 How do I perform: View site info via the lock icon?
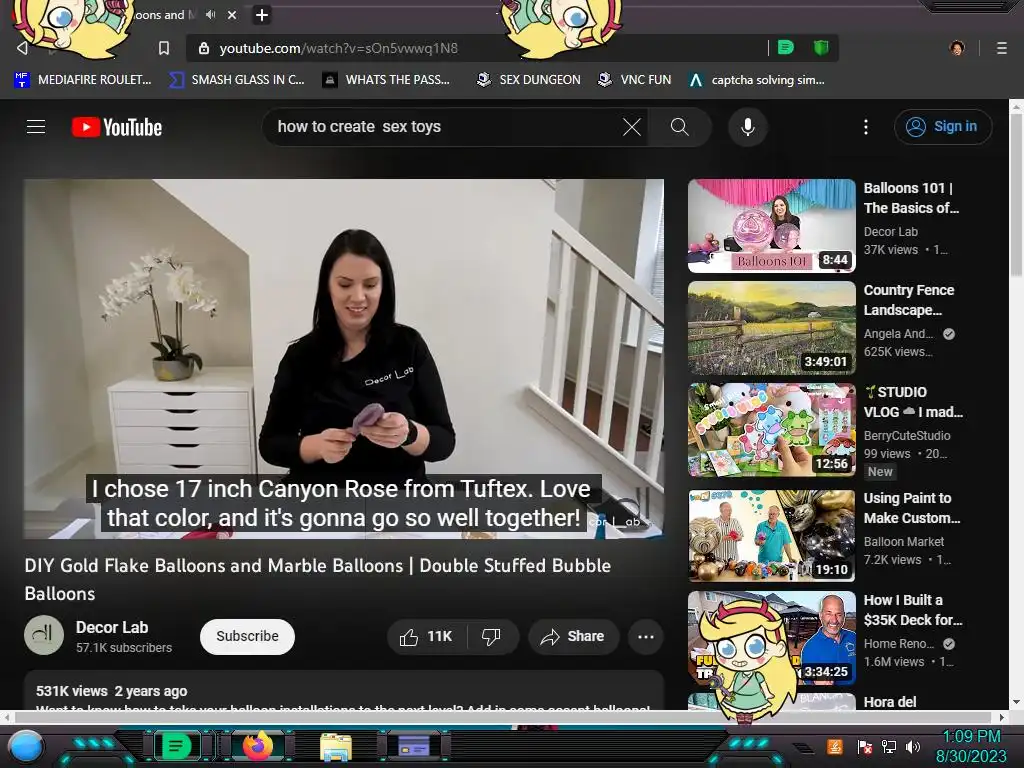point(204,48)
